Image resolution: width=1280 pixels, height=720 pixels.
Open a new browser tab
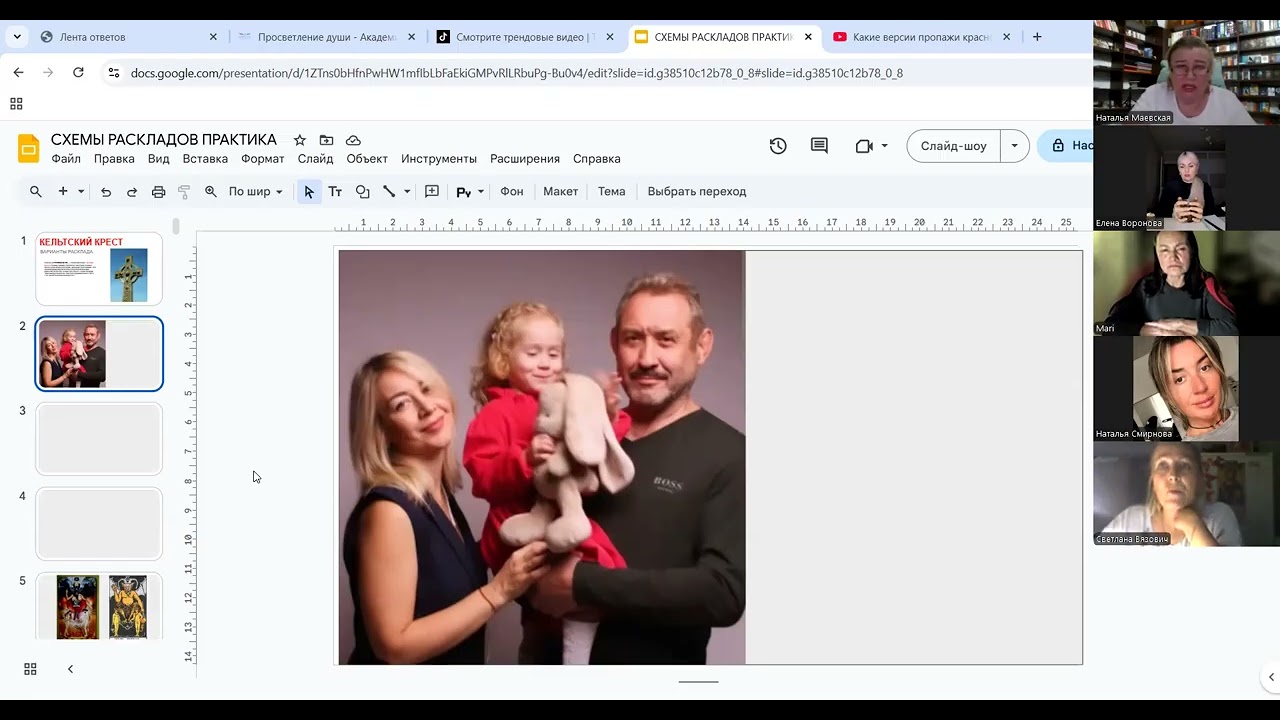pos(1037,37)
